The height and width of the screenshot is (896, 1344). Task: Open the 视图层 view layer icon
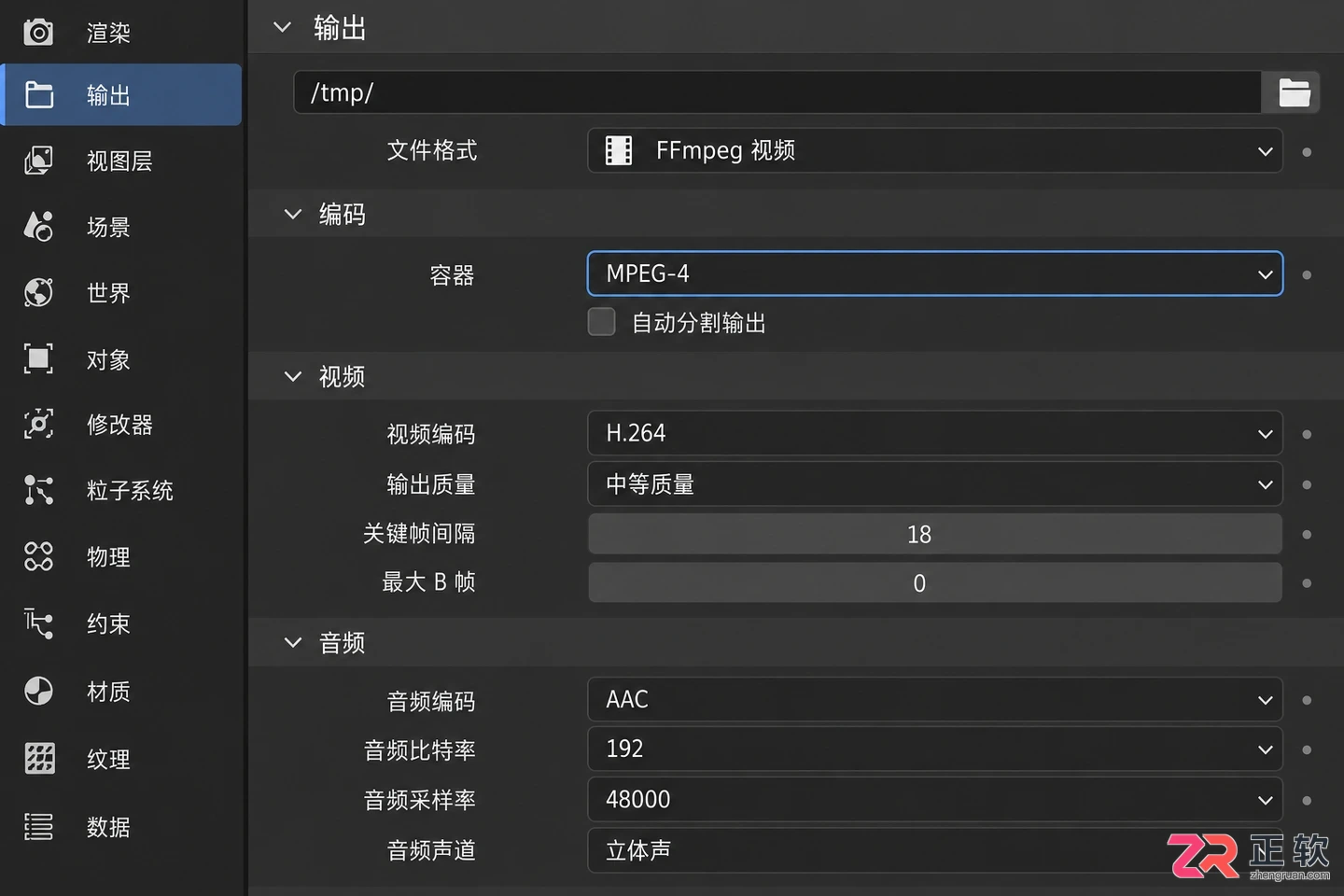pyautogui.click(x=38, y=161)
